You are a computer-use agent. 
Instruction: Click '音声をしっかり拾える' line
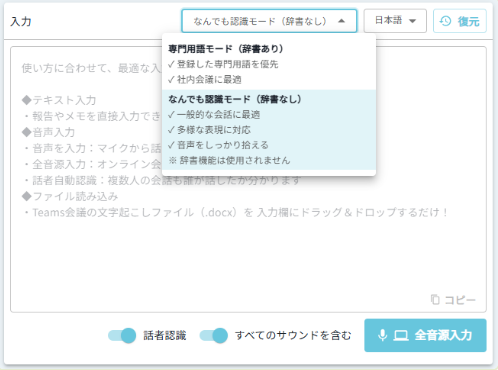218,145
